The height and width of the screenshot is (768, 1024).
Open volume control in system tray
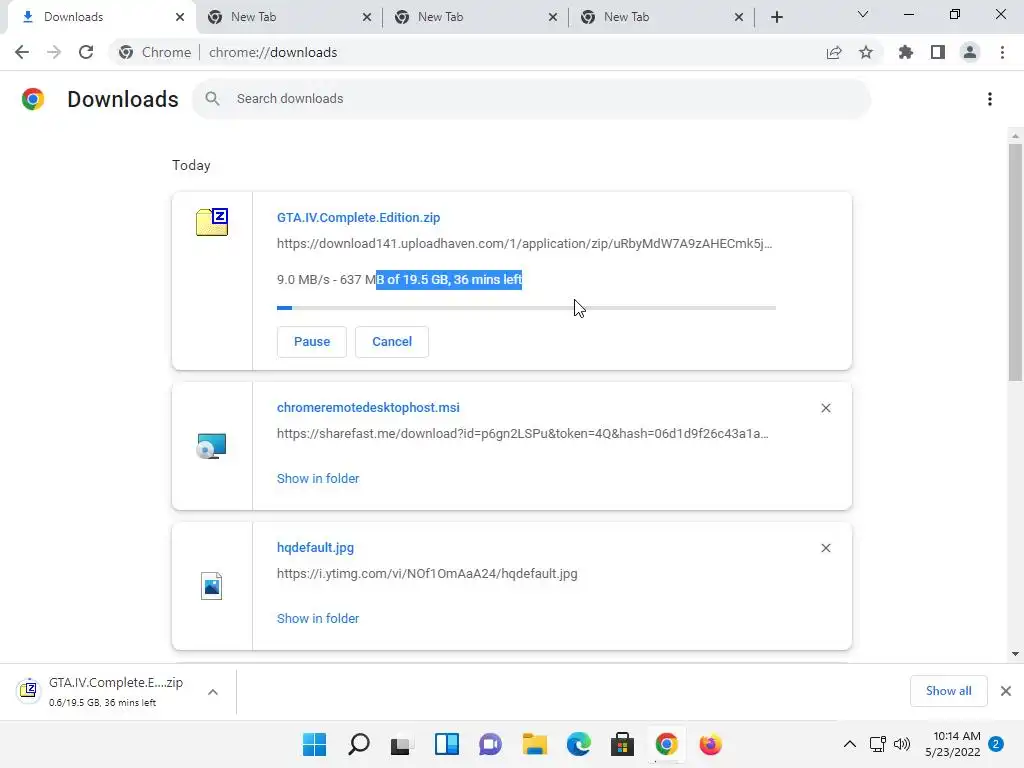(x=902, y=744)
